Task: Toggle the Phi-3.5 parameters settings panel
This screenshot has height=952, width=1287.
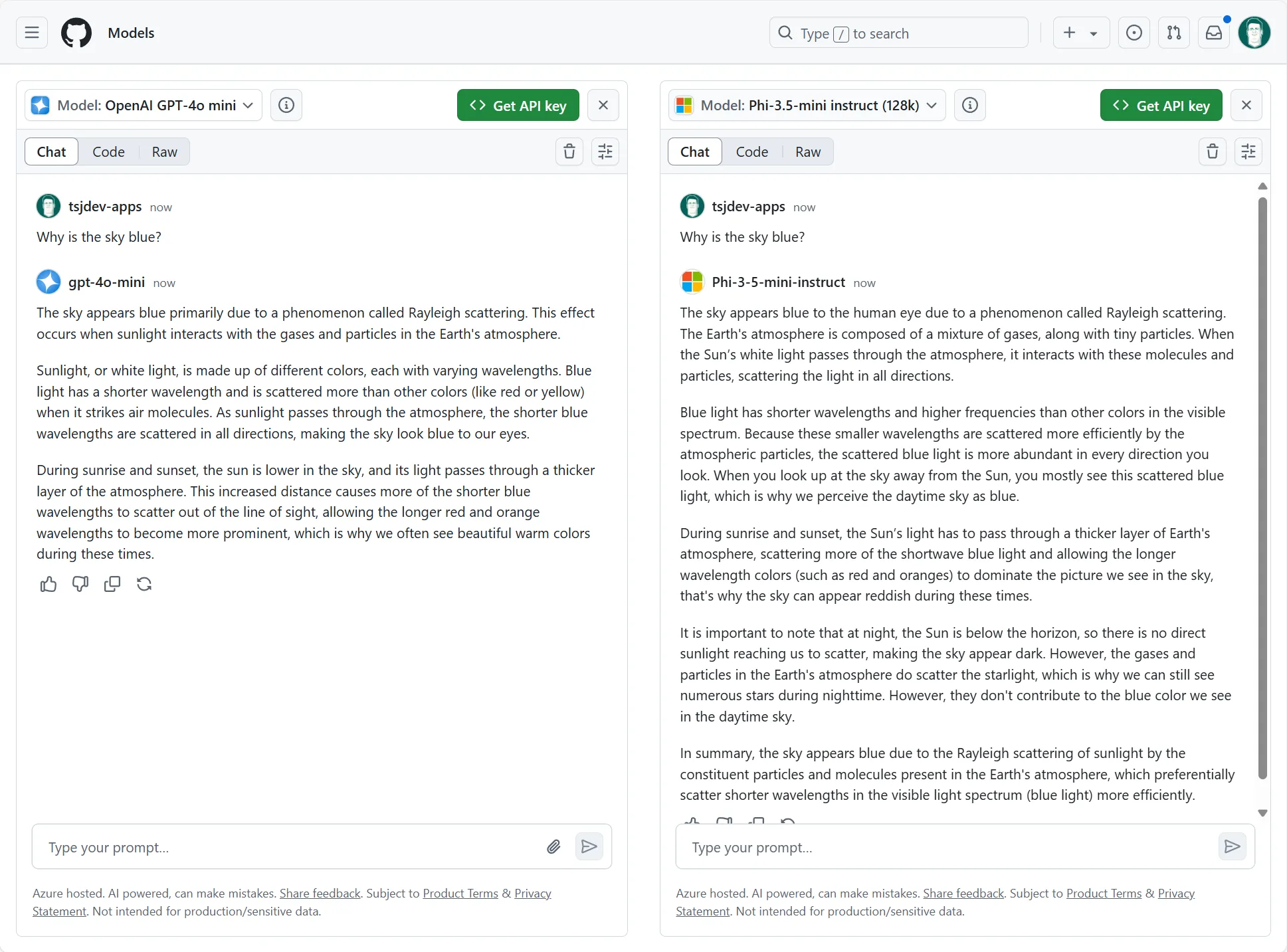Action: pyautogui.click(x=1248, y=151)
